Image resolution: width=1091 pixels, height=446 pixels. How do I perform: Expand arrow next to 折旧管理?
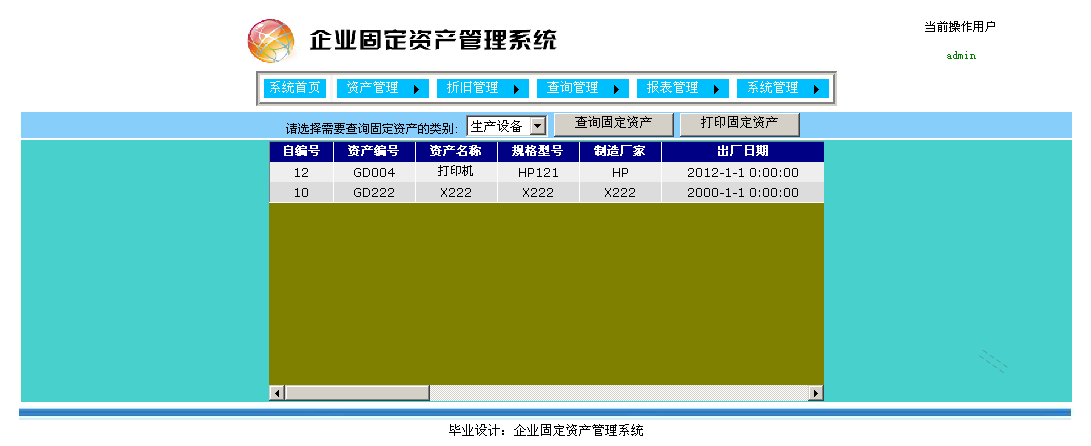coord(516,89)
